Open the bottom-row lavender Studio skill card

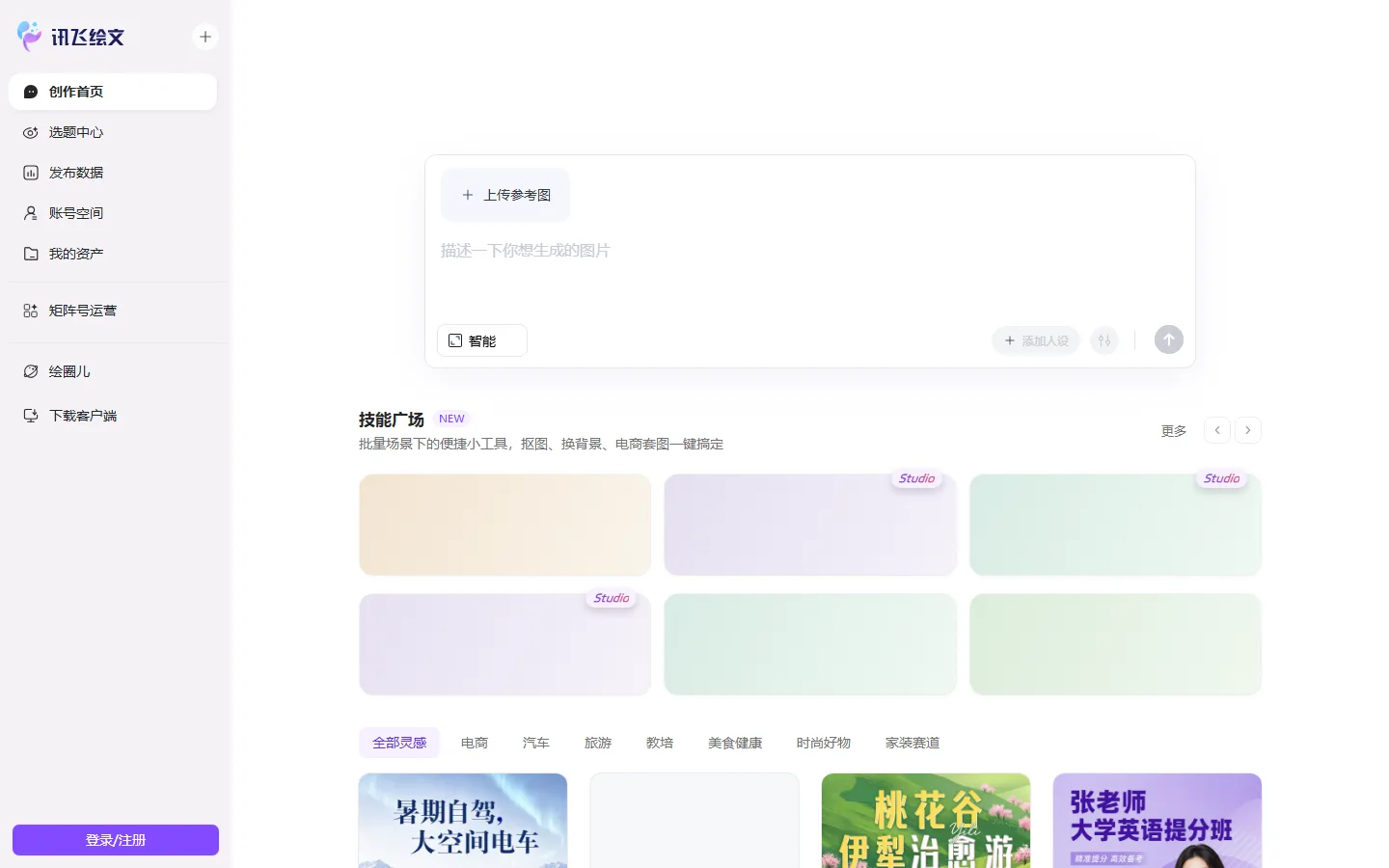[x=505, y=644]
